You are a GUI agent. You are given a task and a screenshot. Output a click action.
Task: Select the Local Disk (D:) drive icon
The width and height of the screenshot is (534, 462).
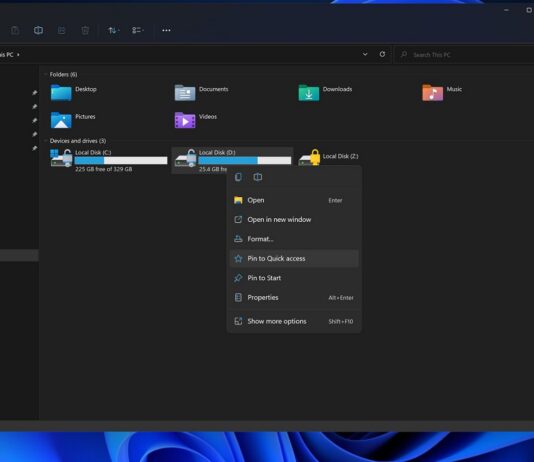(186, 158)
